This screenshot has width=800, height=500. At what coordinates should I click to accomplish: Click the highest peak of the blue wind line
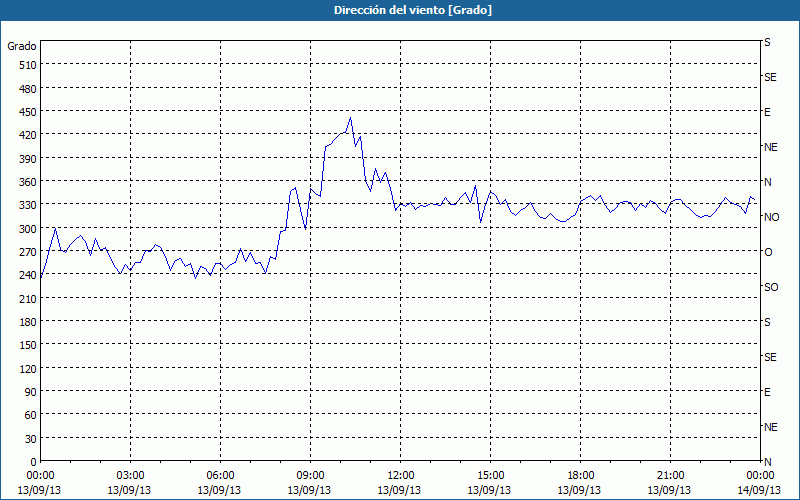pos(350,118)
